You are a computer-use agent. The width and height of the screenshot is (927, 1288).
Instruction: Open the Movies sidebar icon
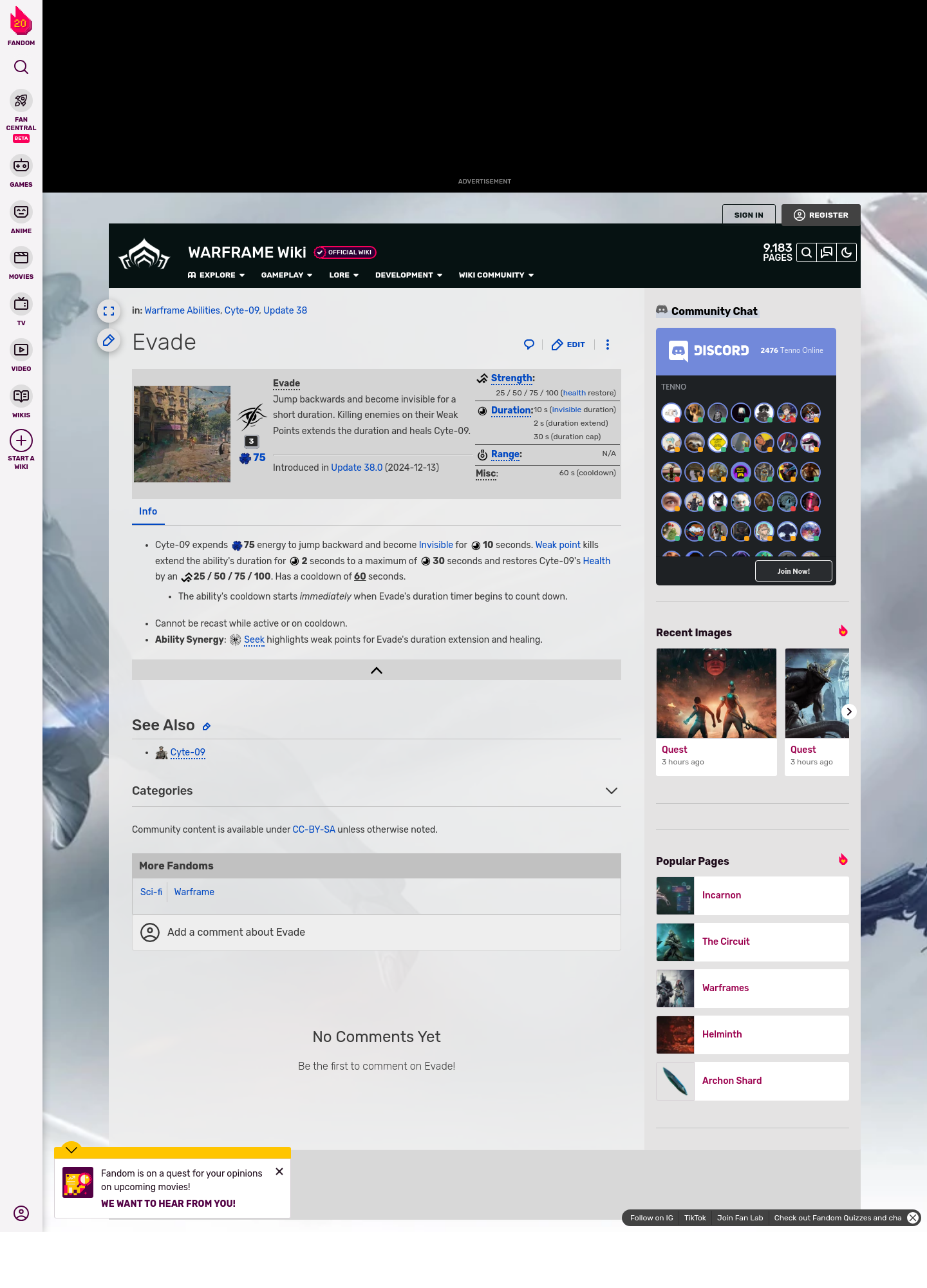[21, 258]
